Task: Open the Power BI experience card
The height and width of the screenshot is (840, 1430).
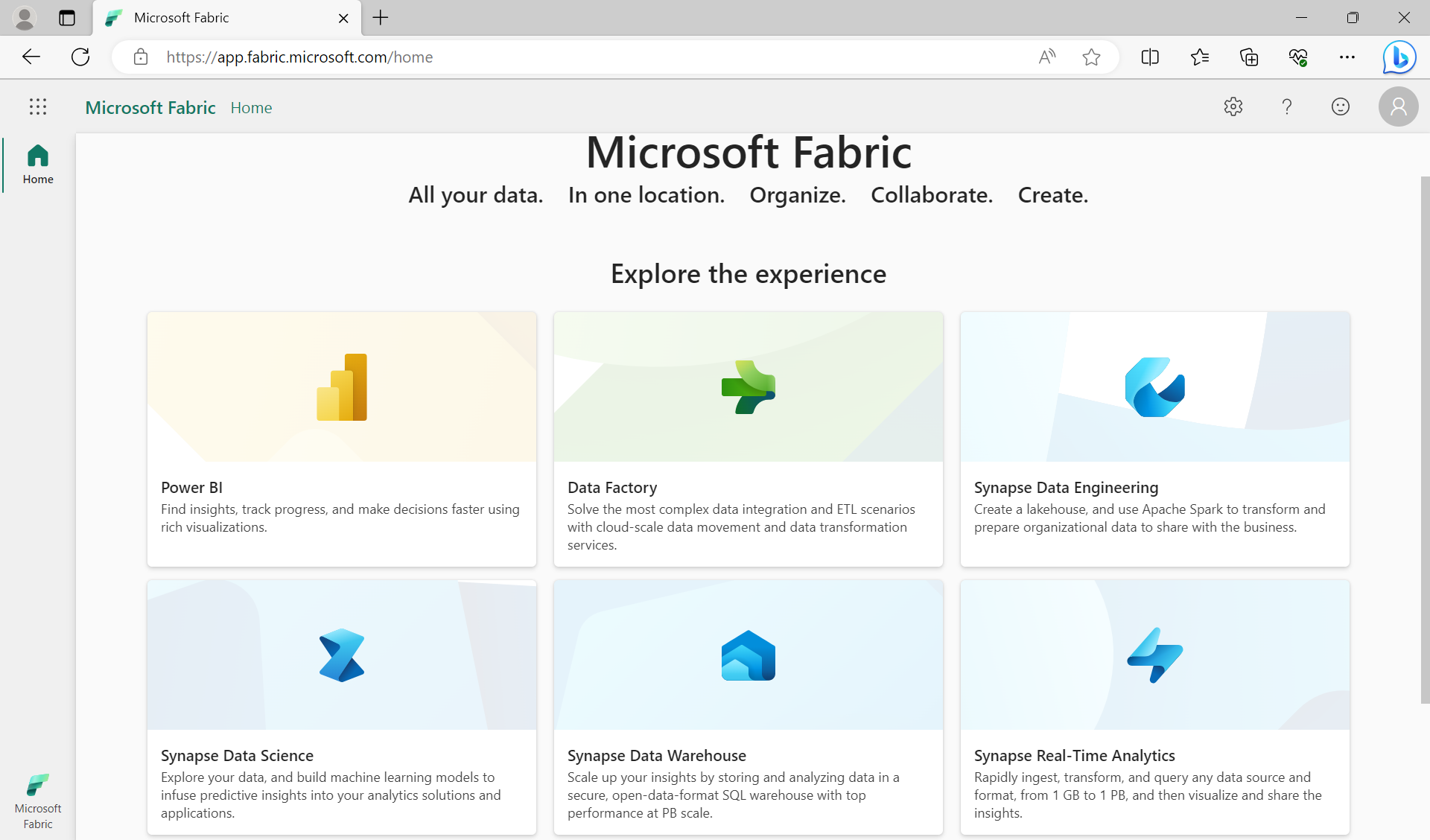Action: coord(341,439)
